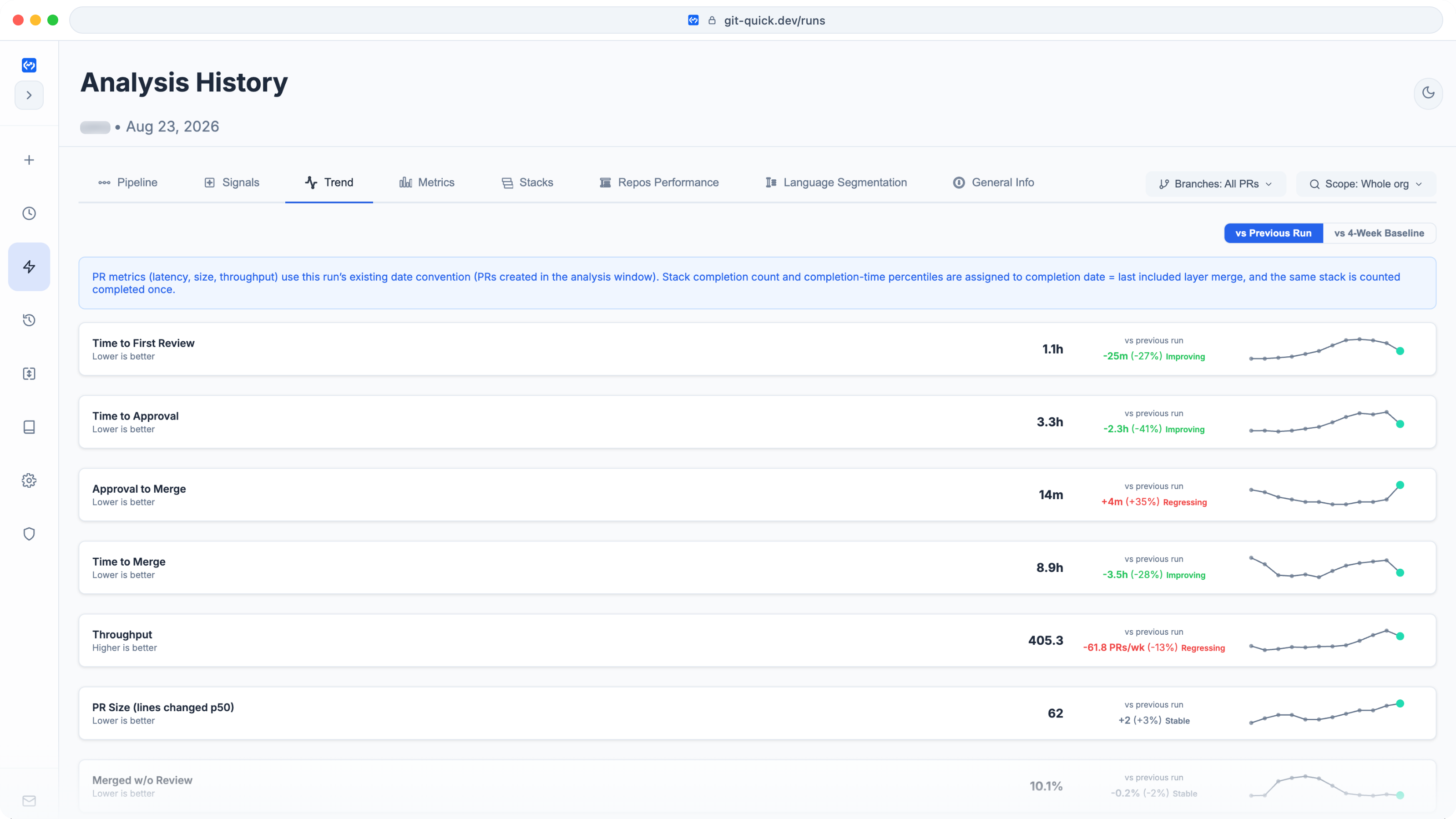Open the clock icon in the sidebar
This screenshot has width=1456, height=819.
coord(29,213)
